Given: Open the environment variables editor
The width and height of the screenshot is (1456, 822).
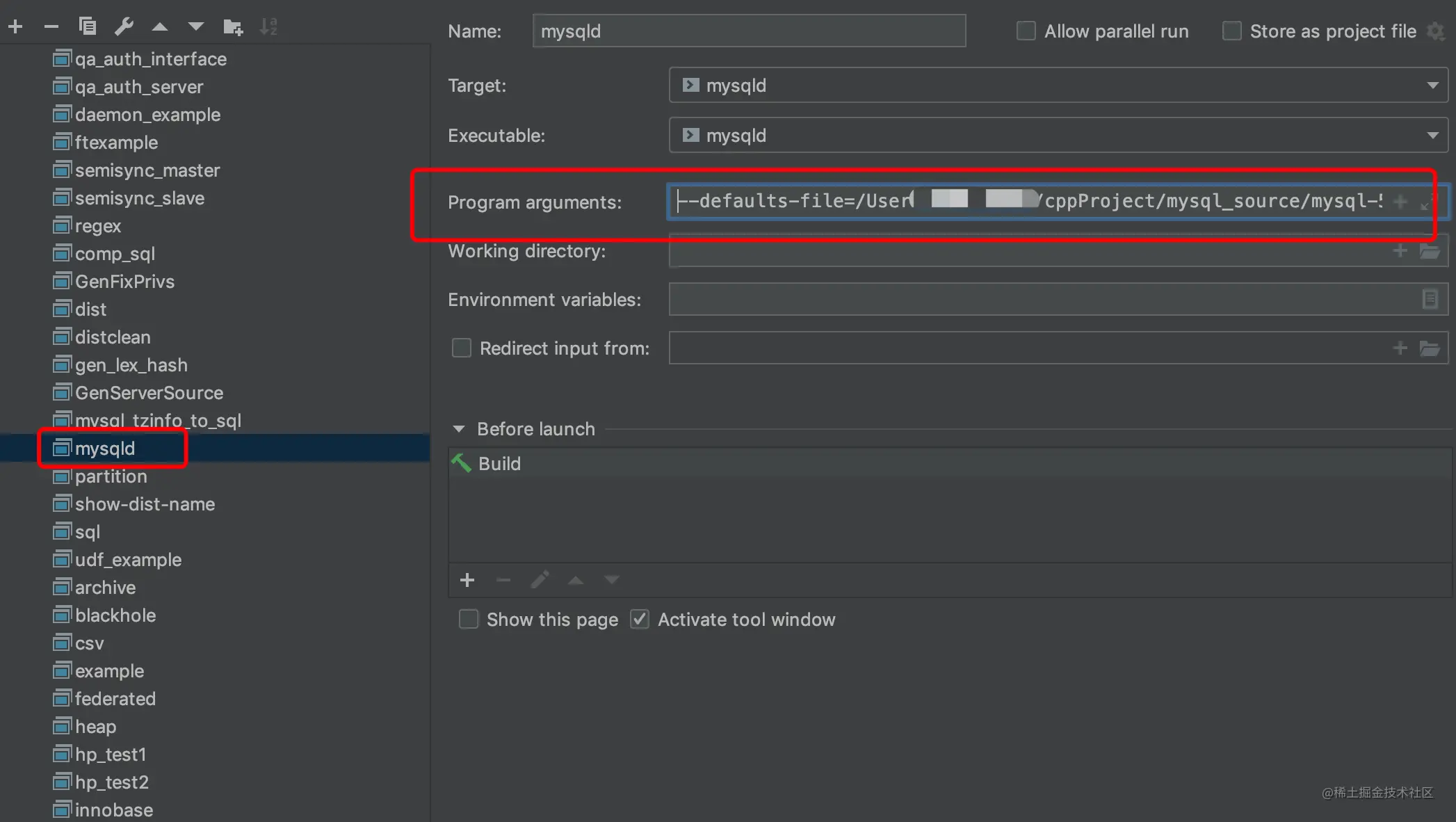Looking at the screenshot, I should (x=1430, y=299).
